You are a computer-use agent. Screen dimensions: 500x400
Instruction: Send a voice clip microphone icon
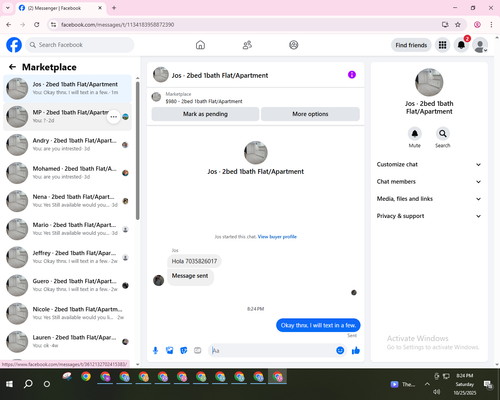coord(155,350)
